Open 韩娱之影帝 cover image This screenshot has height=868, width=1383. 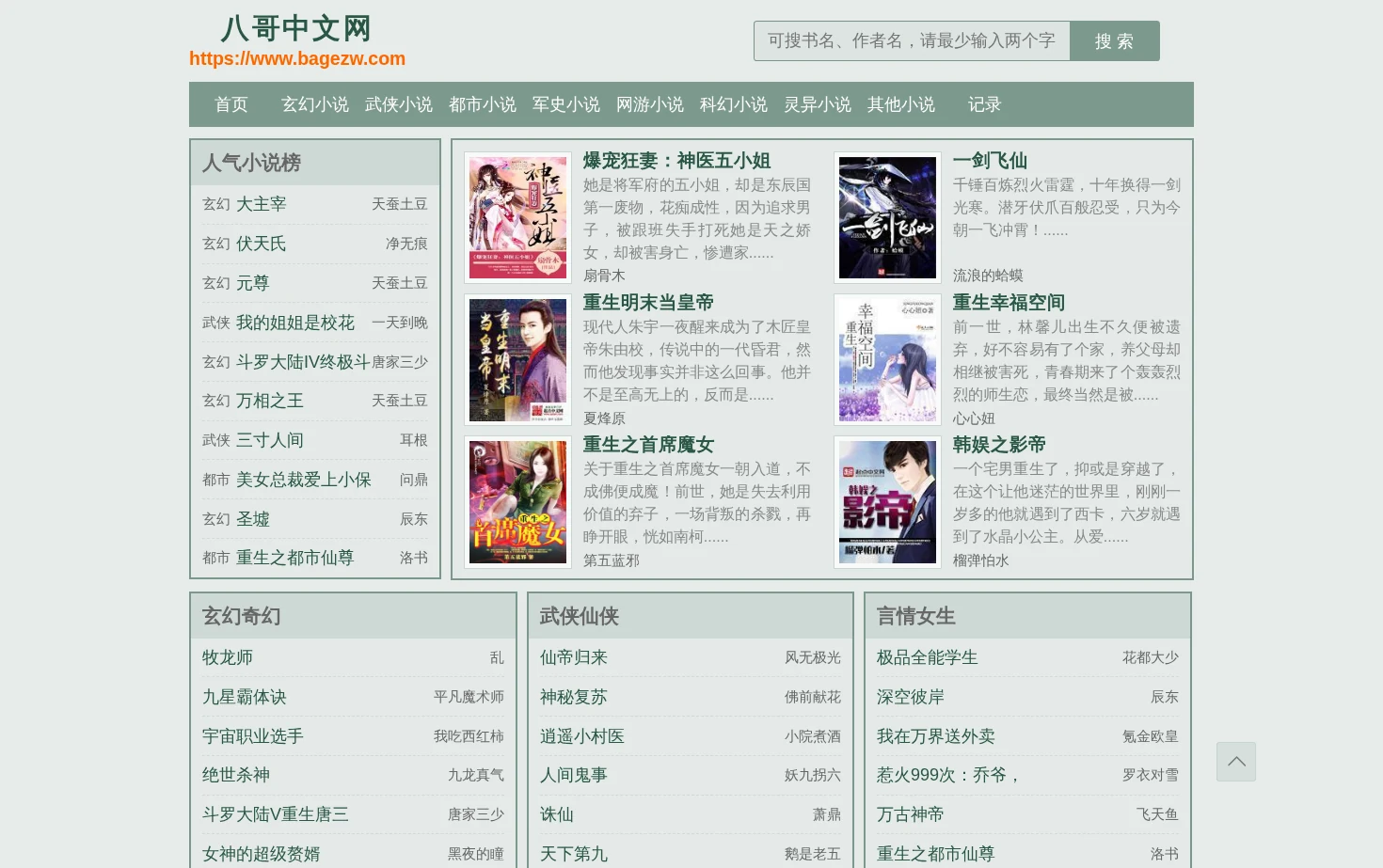click(887, 502)
